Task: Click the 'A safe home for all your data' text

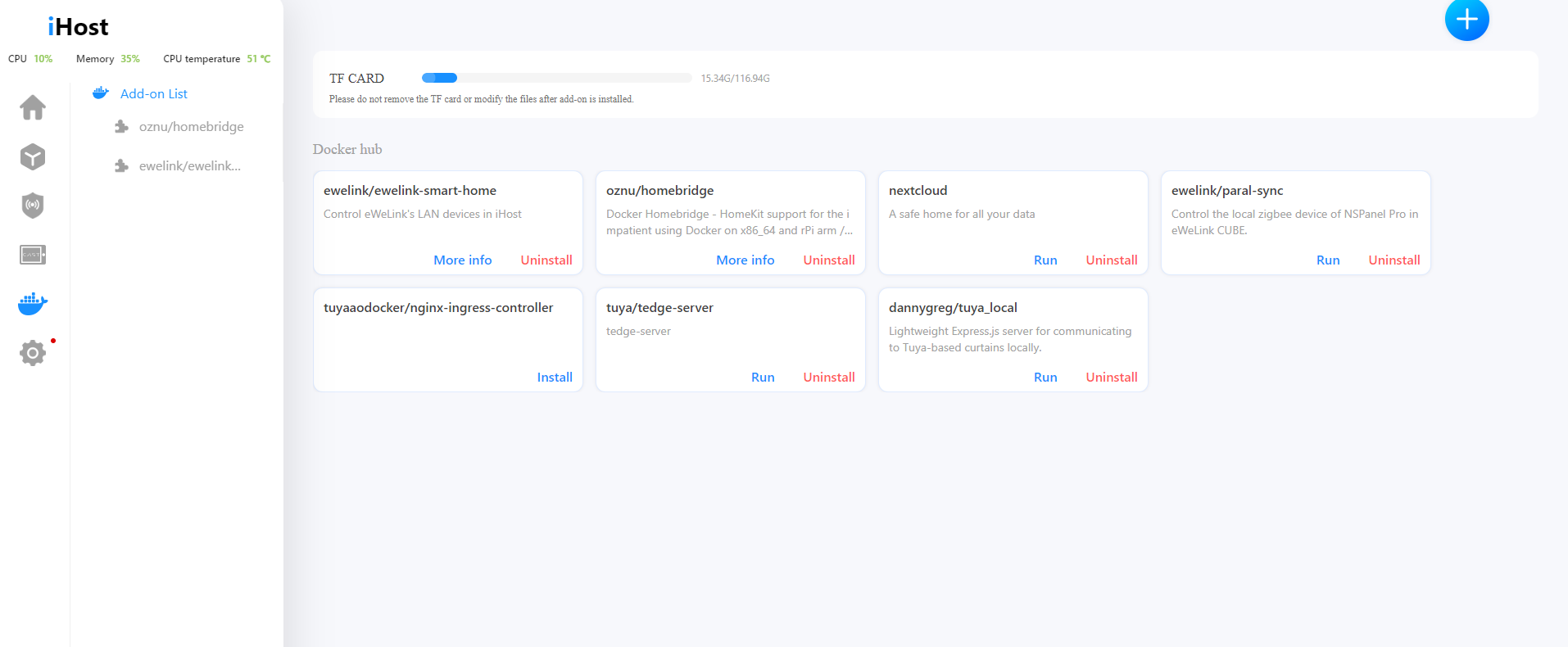Action: pos(962,214)
